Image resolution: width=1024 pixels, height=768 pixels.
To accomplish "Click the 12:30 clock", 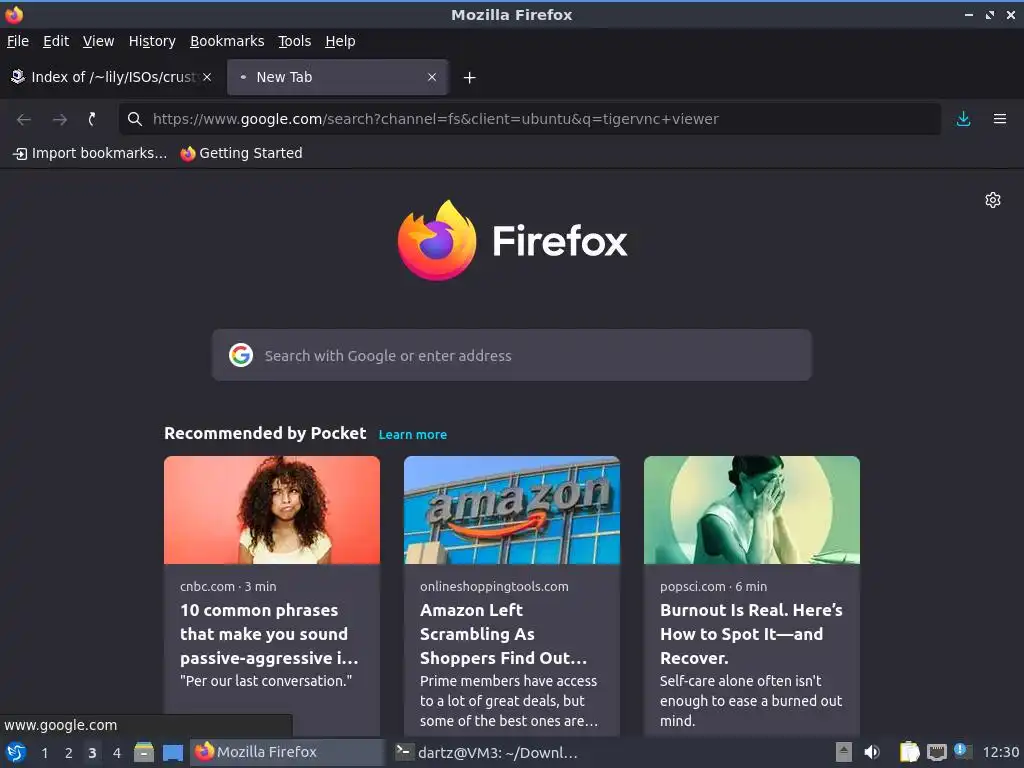I will click(x=1000, y=752).
